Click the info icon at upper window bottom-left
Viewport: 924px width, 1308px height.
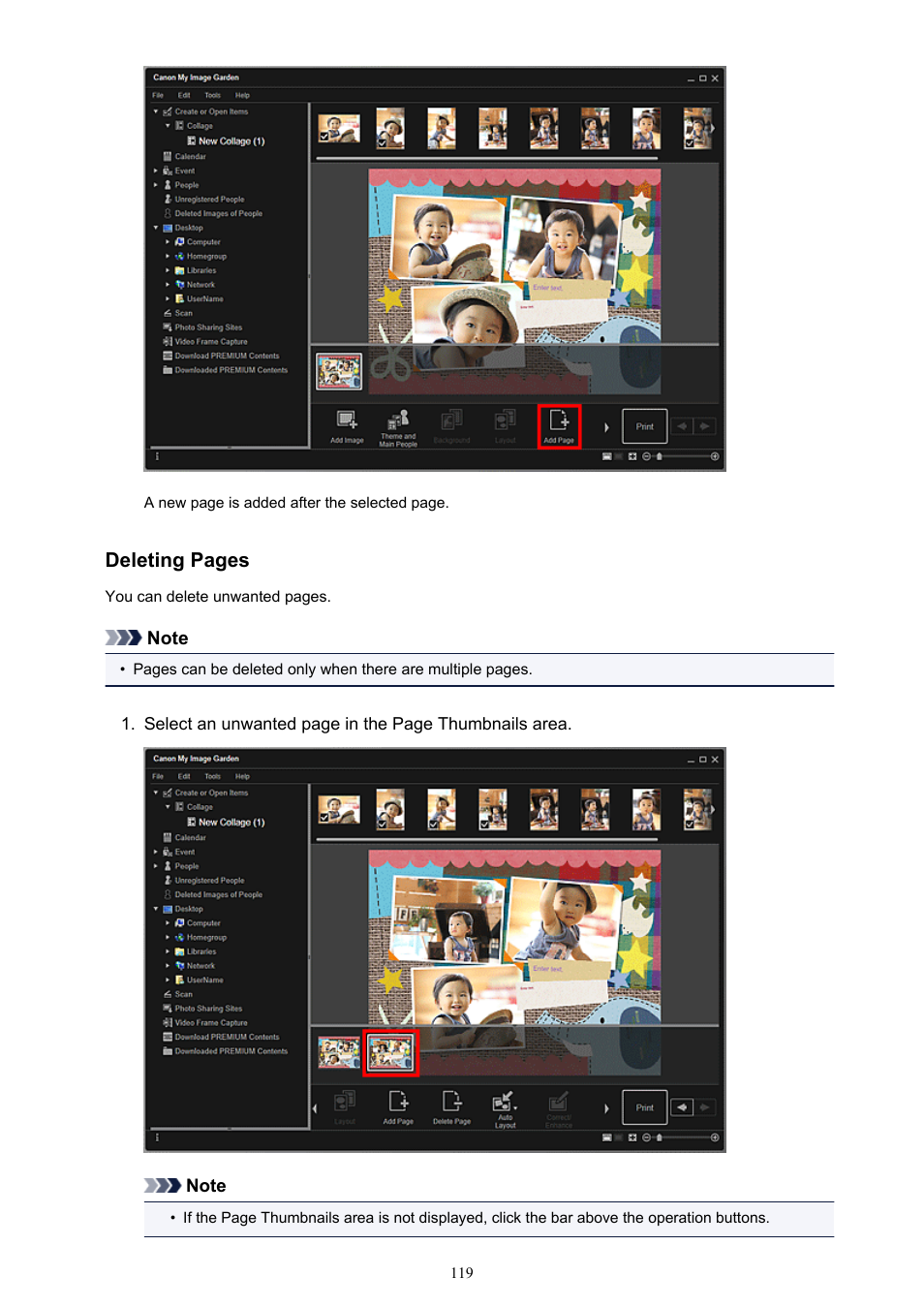pos(157,456)
